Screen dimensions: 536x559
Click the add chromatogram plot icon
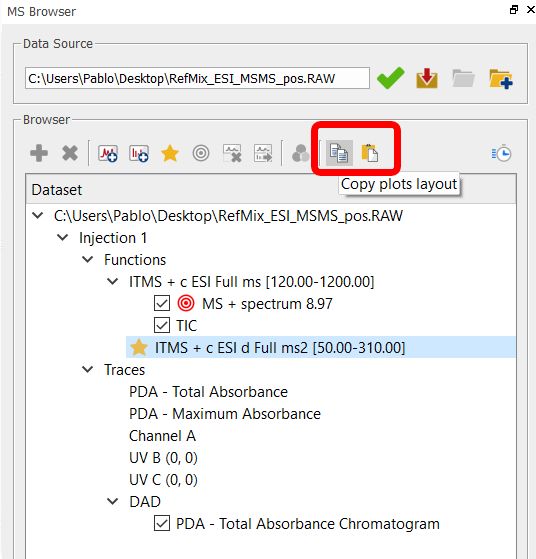coord(108,153)
